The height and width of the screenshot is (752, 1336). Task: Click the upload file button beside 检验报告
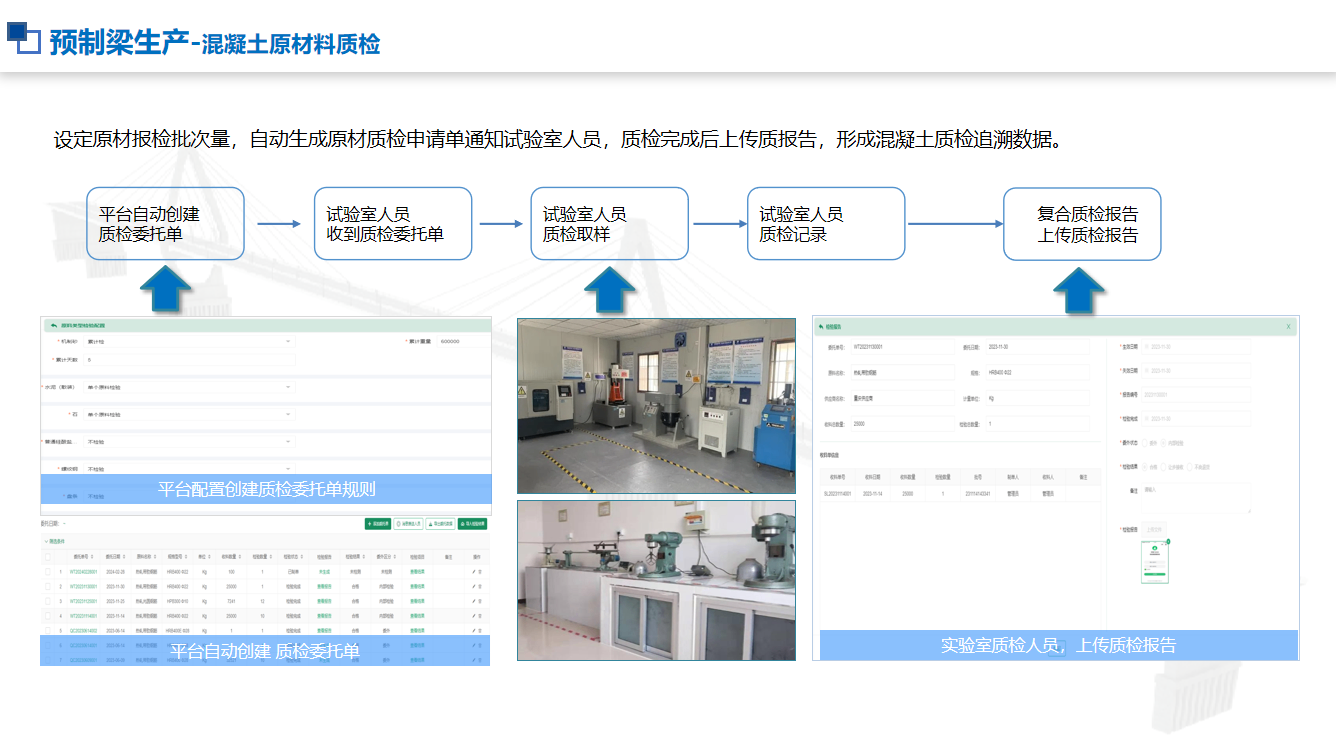tap(1154, 529)
